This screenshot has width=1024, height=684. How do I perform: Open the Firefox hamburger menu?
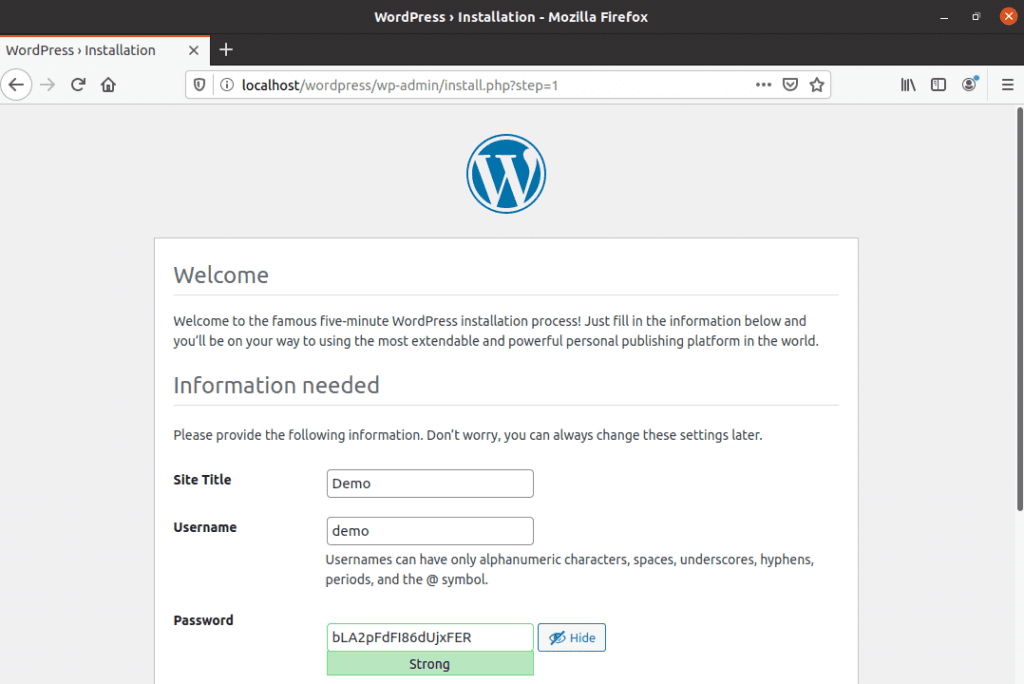1007,85
